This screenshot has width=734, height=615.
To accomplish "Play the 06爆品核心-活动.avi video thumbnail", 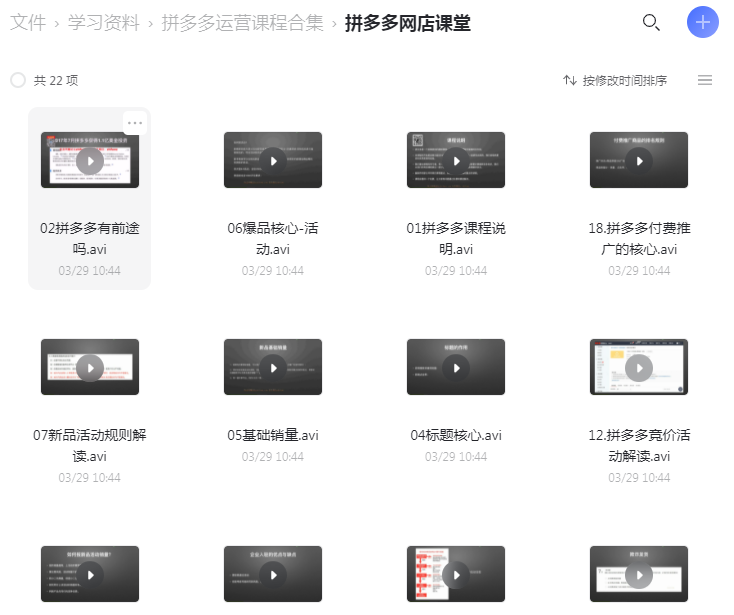I will click(x=273, y=160).
